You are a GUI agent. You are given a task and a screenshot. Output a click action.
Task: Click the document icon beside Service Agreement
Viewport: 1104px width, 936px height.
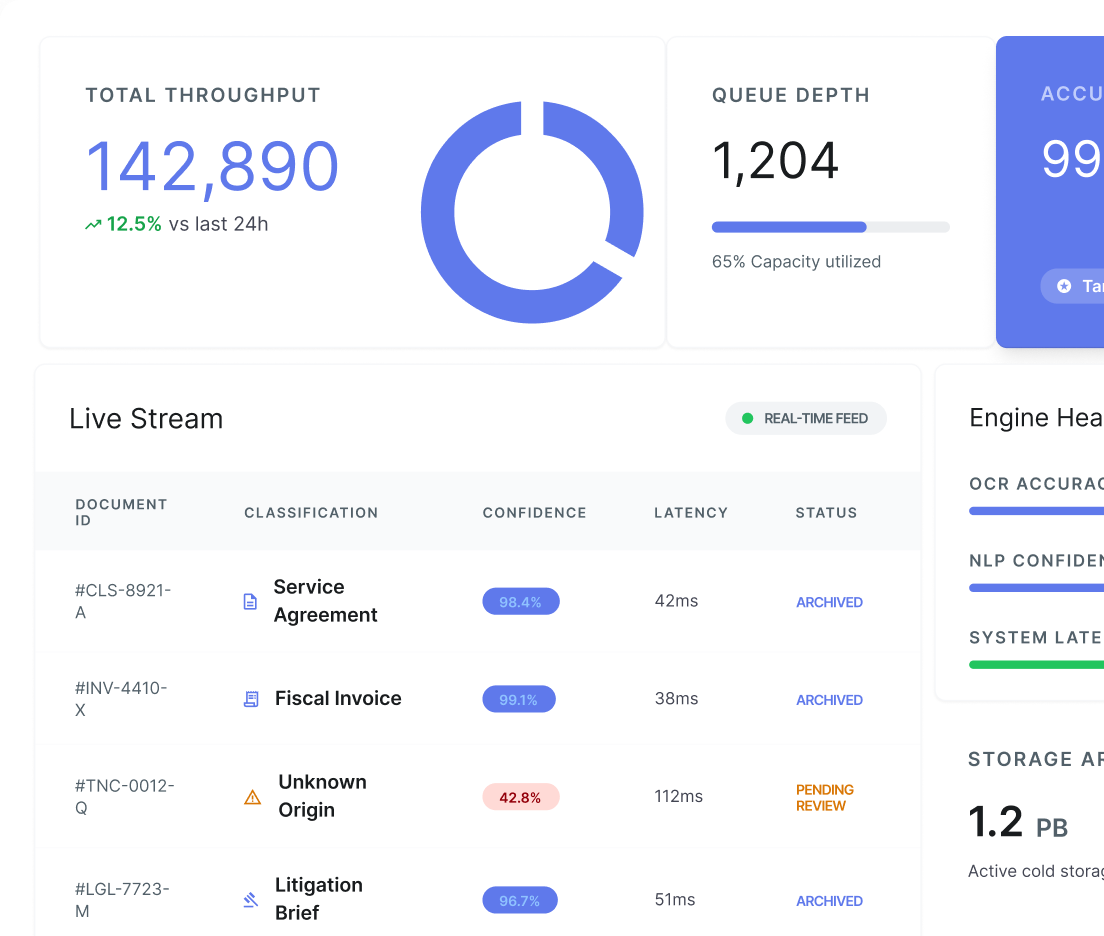pyautogui.click(x=250, y=601)
